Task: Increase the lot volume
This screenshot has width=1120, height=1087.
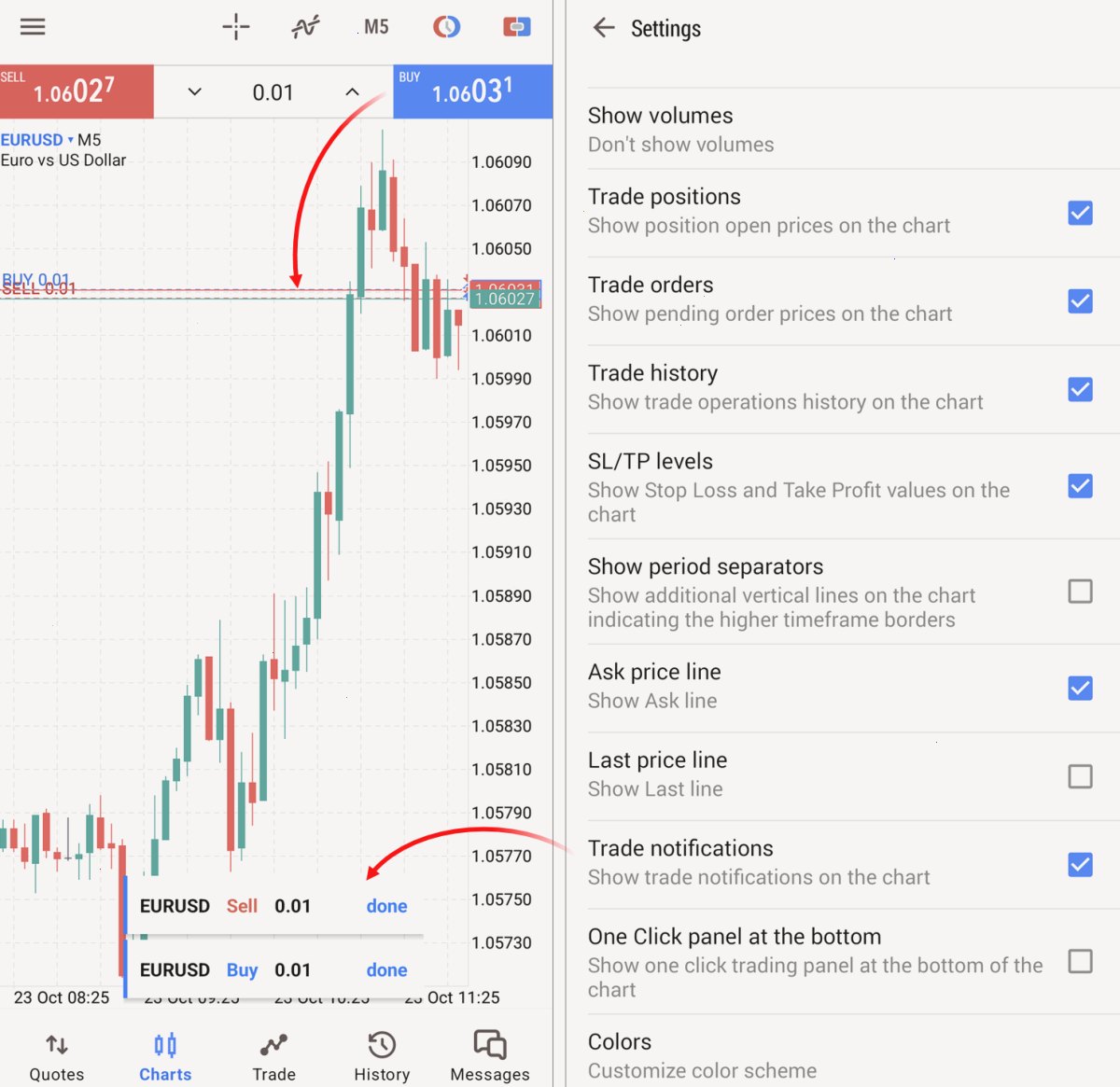Action: (352, 91)
